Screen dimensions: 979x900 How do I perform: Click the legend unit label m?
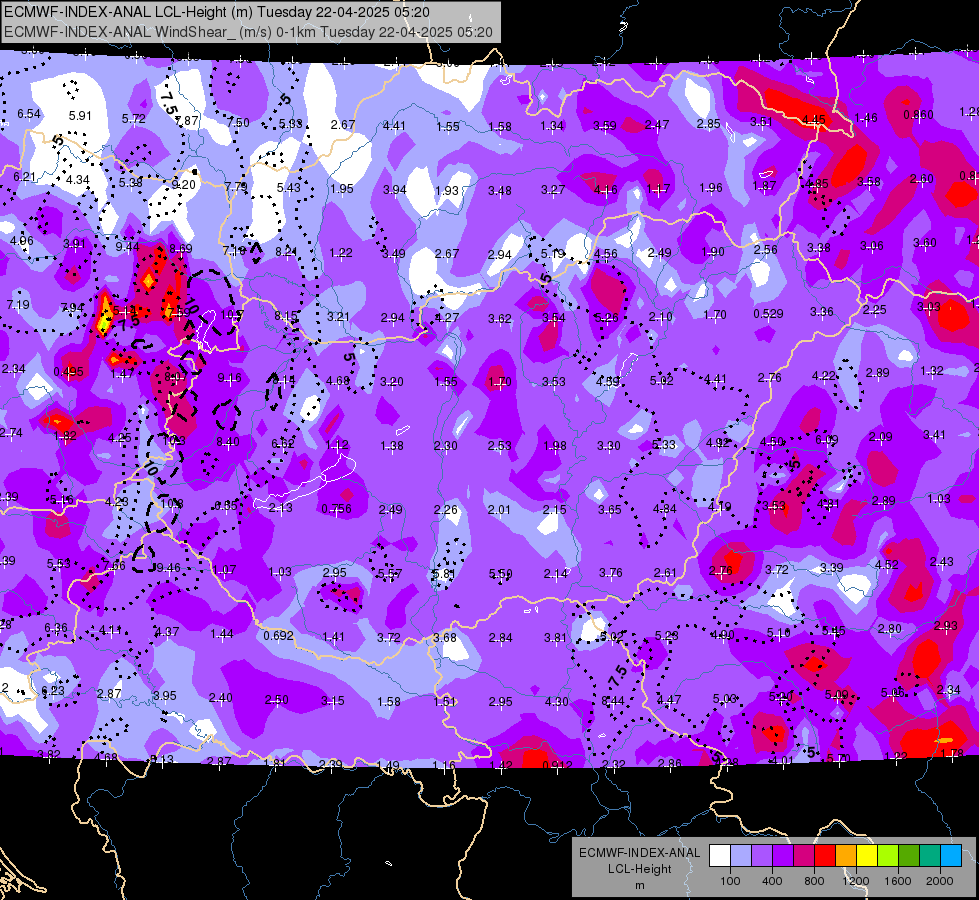click(x=639, y=885)
